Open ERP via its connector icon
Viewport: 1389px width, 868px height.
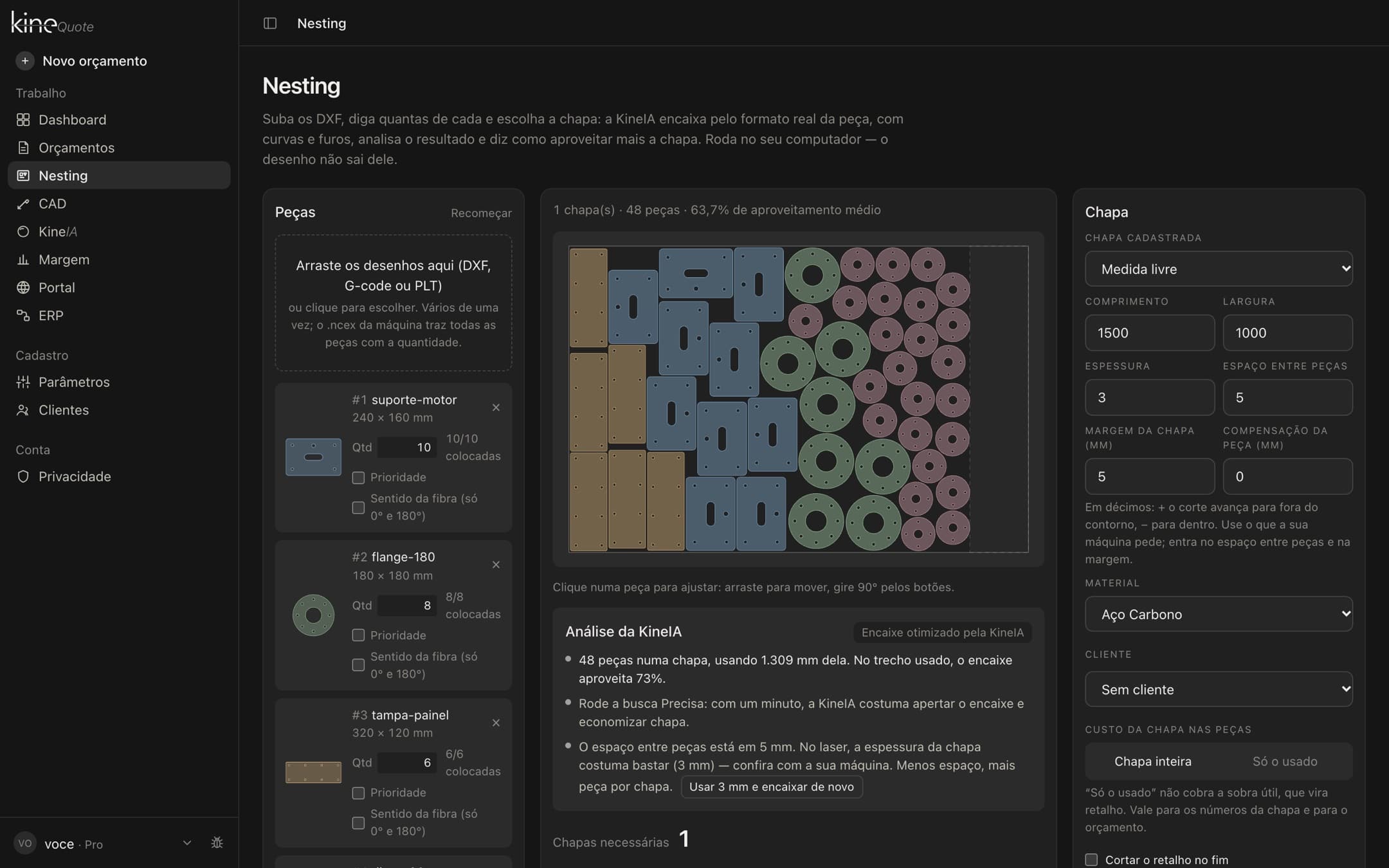click(x=23, y=316)
